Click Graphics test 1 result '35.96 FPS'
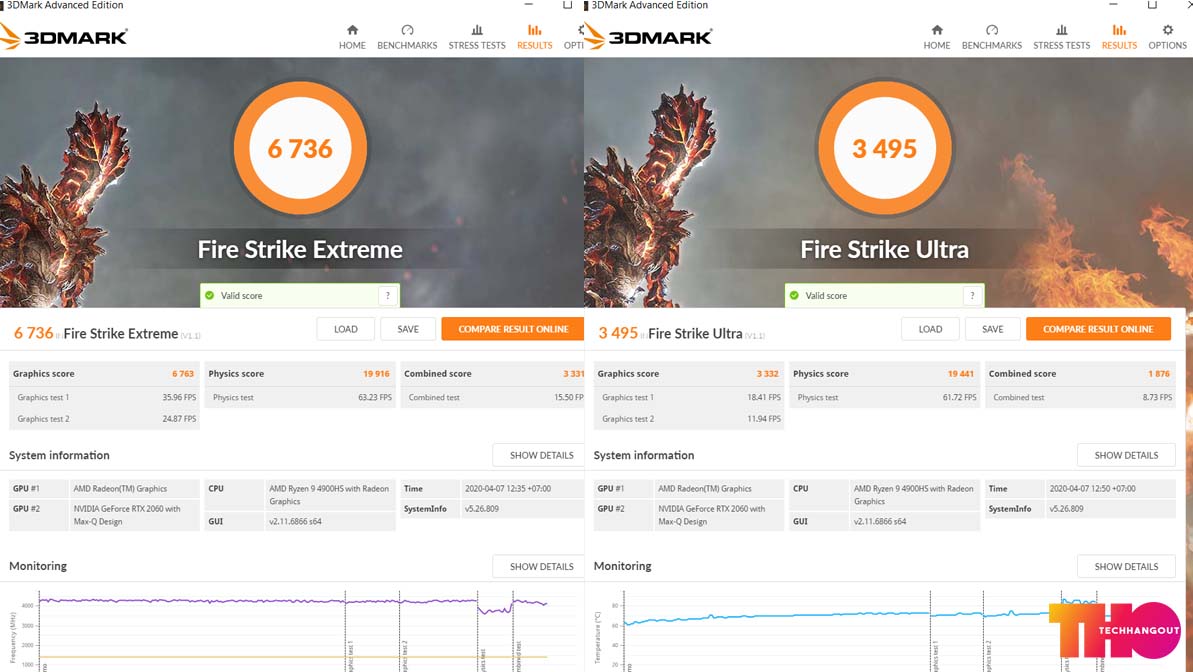 pos(179,397)
